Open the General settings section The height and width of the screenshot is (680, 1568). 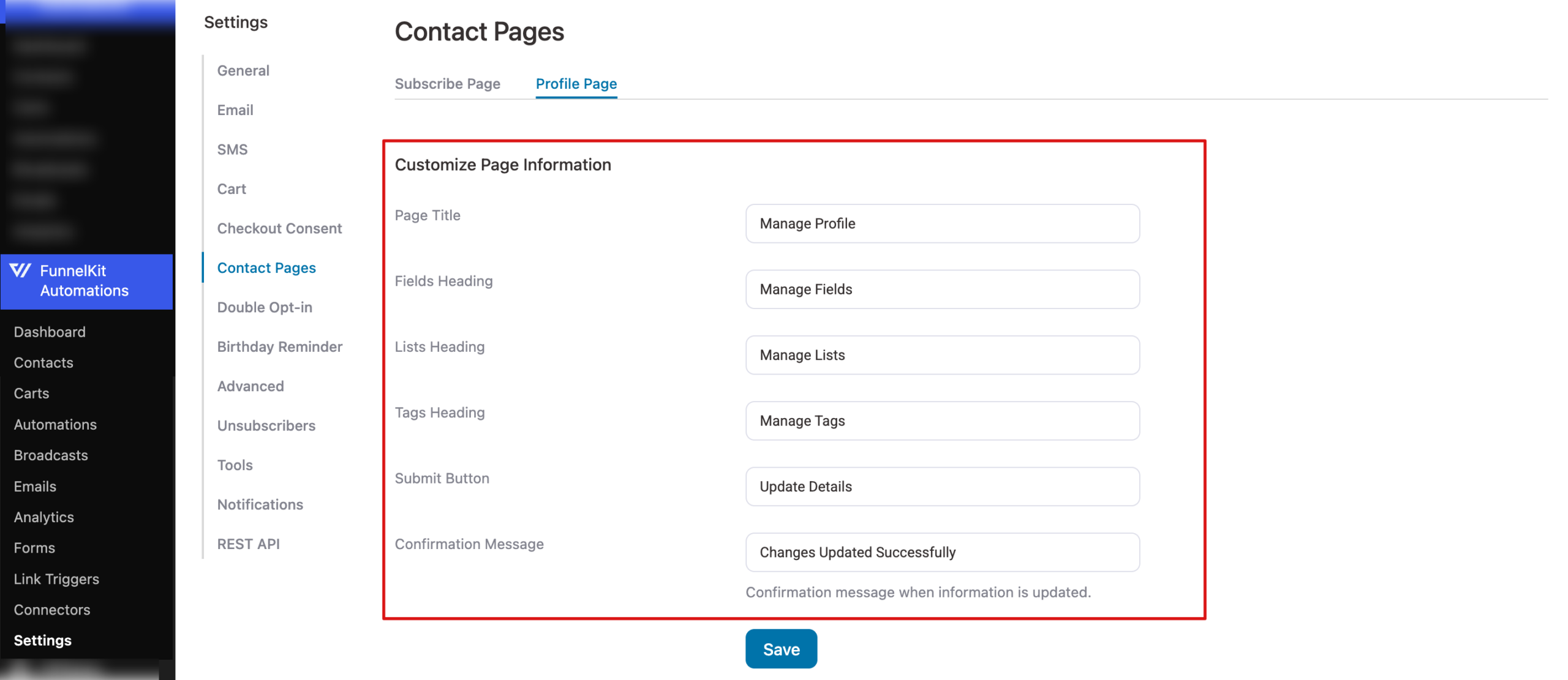point(243,70)
